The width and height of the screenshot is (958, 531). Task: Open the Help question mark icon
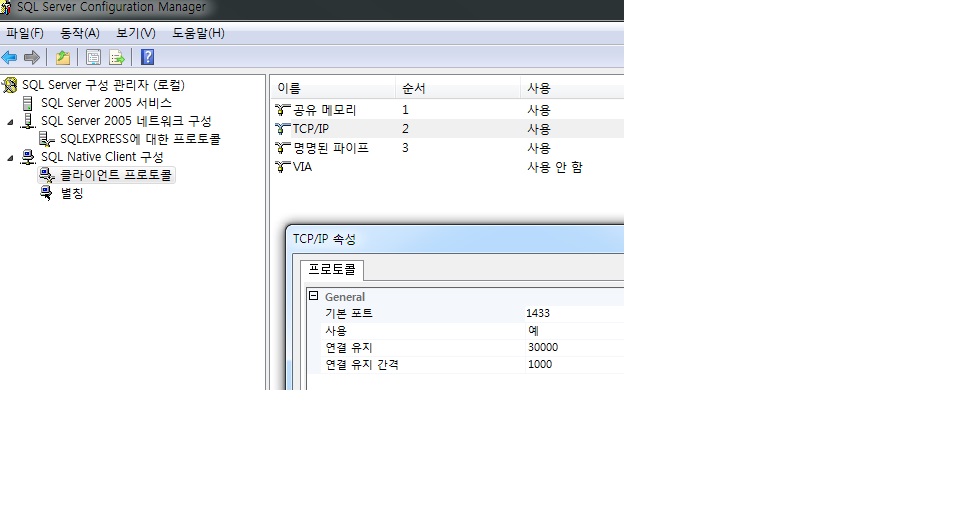147,57
